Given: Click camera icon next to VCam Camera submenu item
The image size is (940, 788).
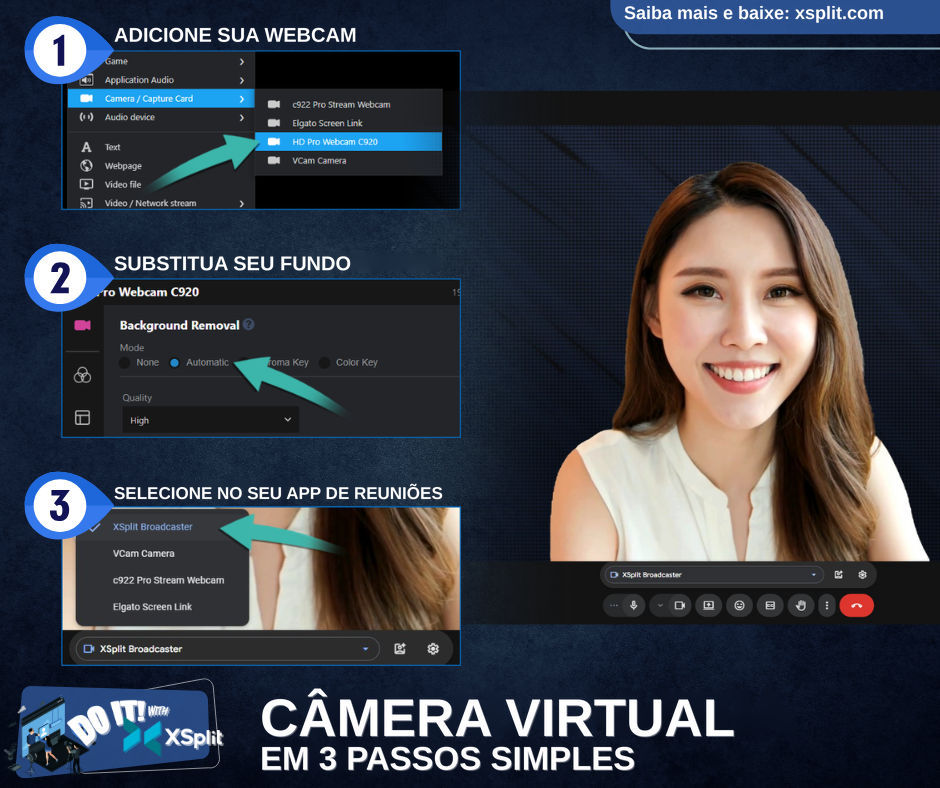Looking at the screenshot, I should pyautogui.click(x=274, y=160).
